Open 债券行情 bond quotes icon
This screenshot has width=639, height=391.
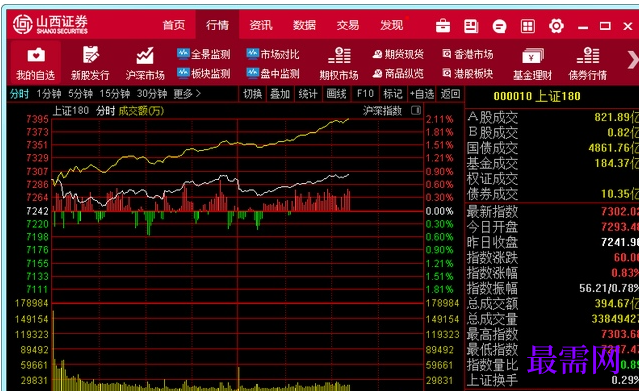tap(588, 63)
